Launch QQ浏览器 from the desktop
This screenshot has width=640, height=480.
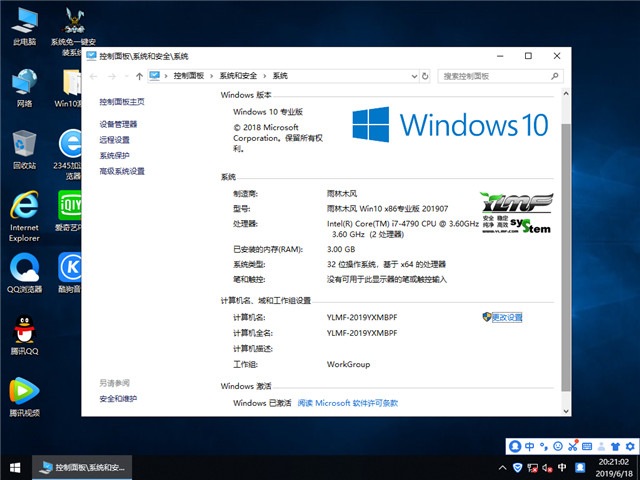coord(24,273)
